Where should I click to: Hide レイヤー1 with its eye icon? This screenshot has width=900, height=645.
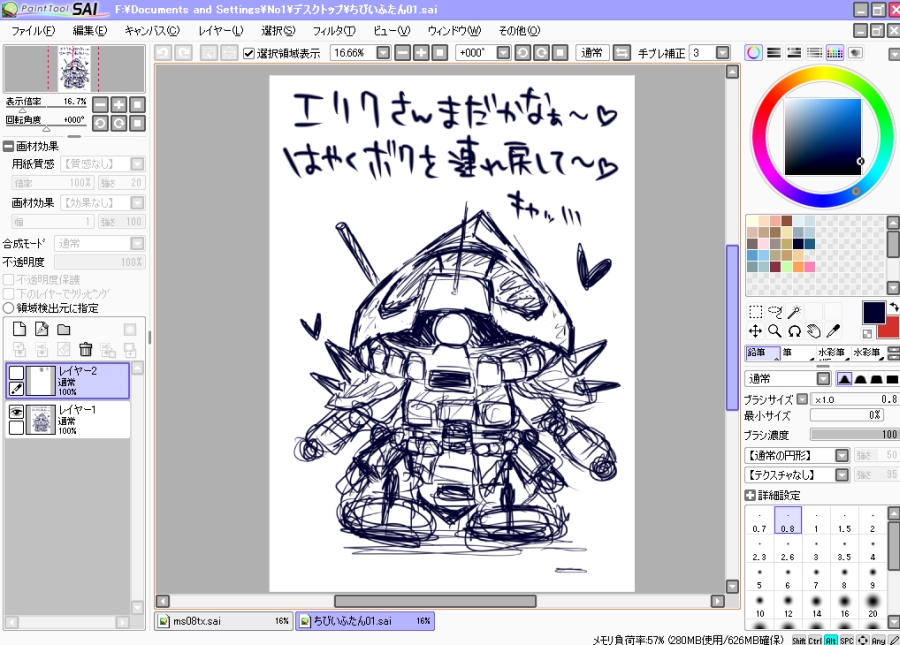click(x=16, y=412)
